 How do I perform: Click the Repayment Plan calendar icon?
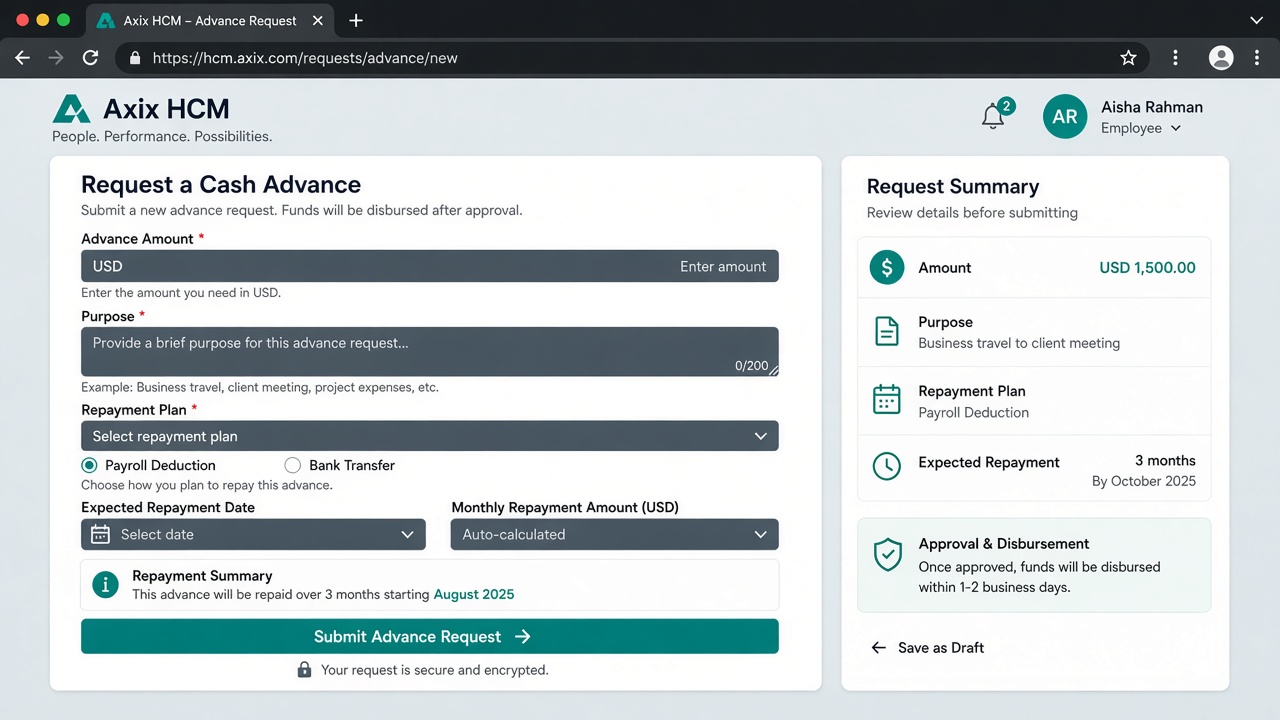(x=887, y=400)
